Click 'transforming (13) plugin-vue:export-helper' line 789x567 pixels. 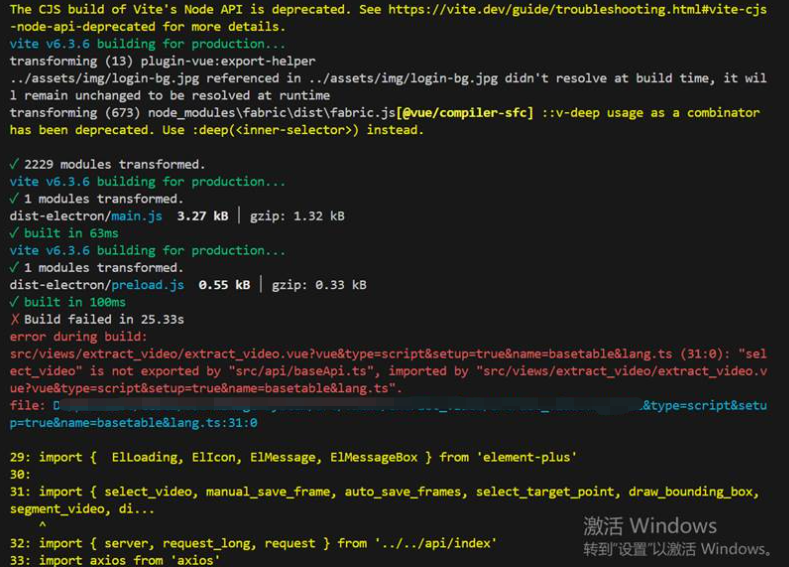click(163, 61)
